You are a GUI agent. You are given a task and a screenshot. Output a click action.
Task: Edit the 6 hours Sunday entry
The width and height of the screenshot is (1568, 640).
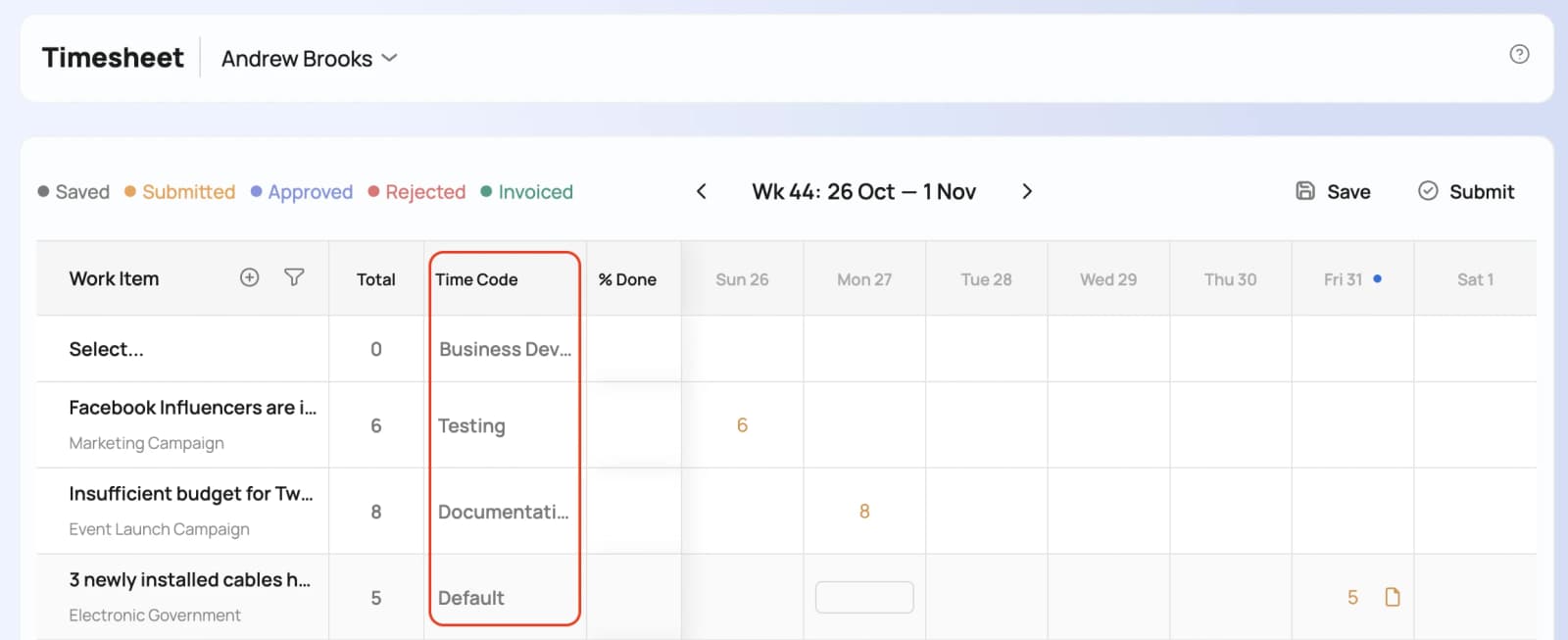(742, 425)
